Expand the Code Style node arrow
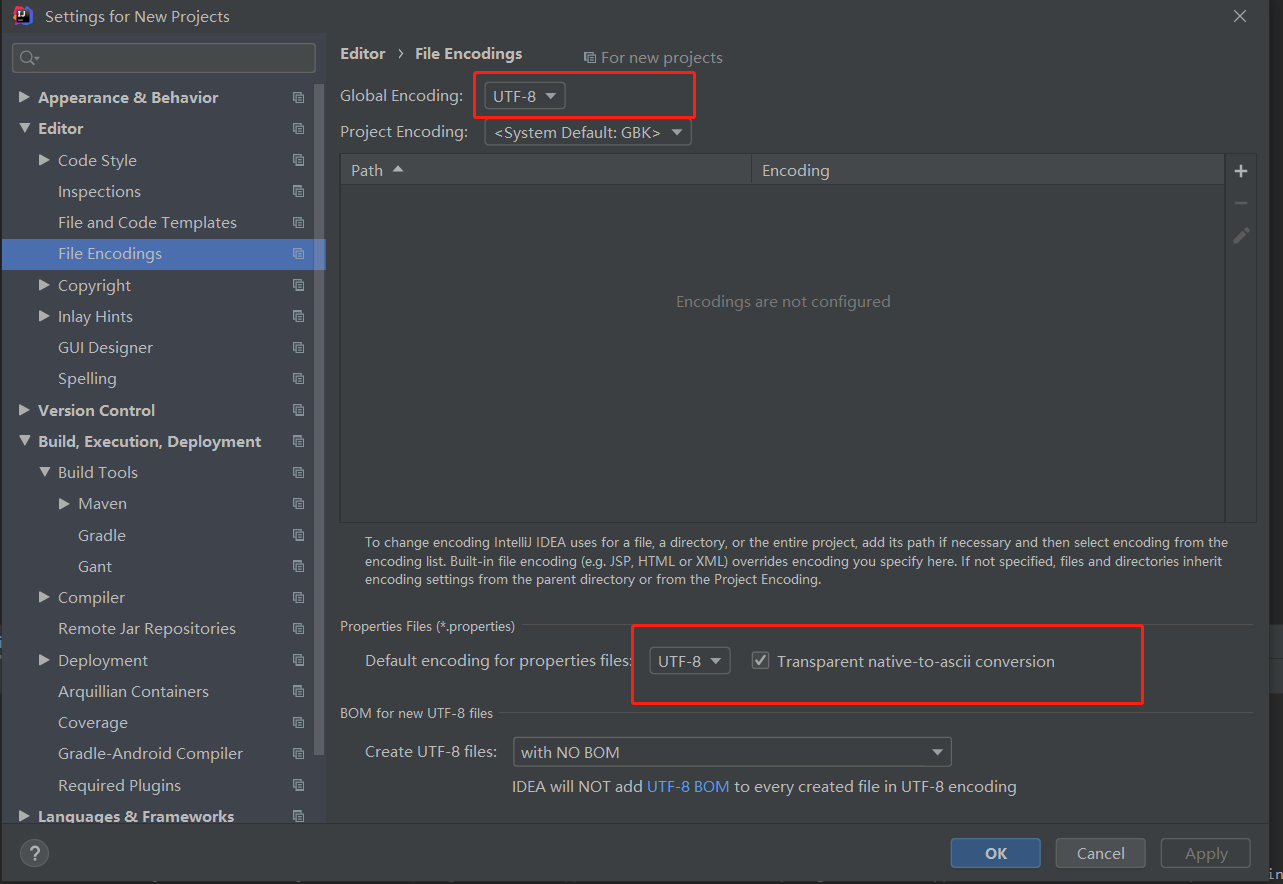This screenshot has width=1283, height=884. click(x=44, y=160)
